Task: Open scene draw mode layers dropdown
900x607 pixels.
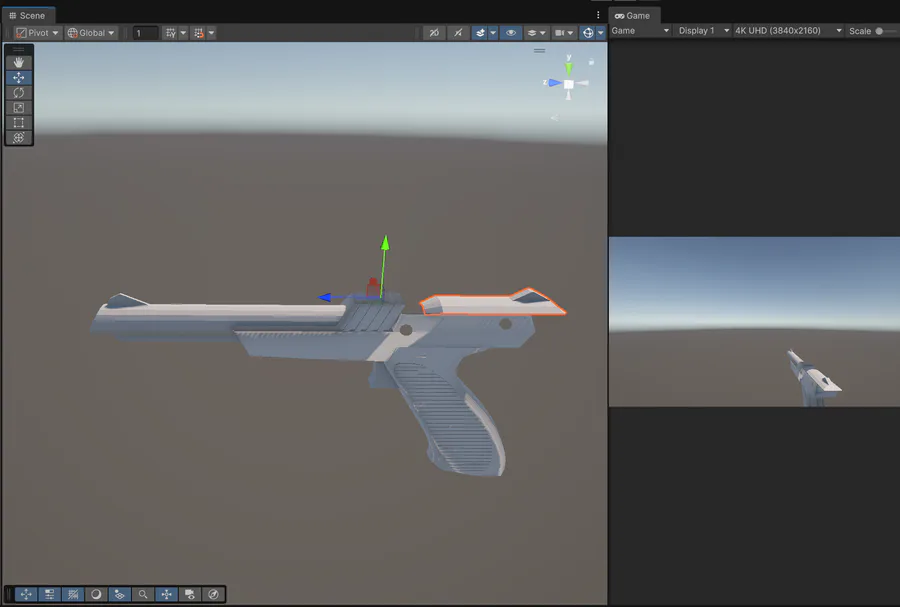Action: (x=536, y=33)
